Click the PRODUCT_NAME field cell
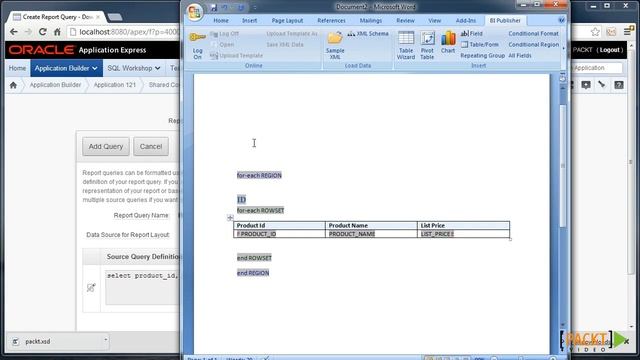This screenshot has width=640, height=360. [x=371, y=234]
